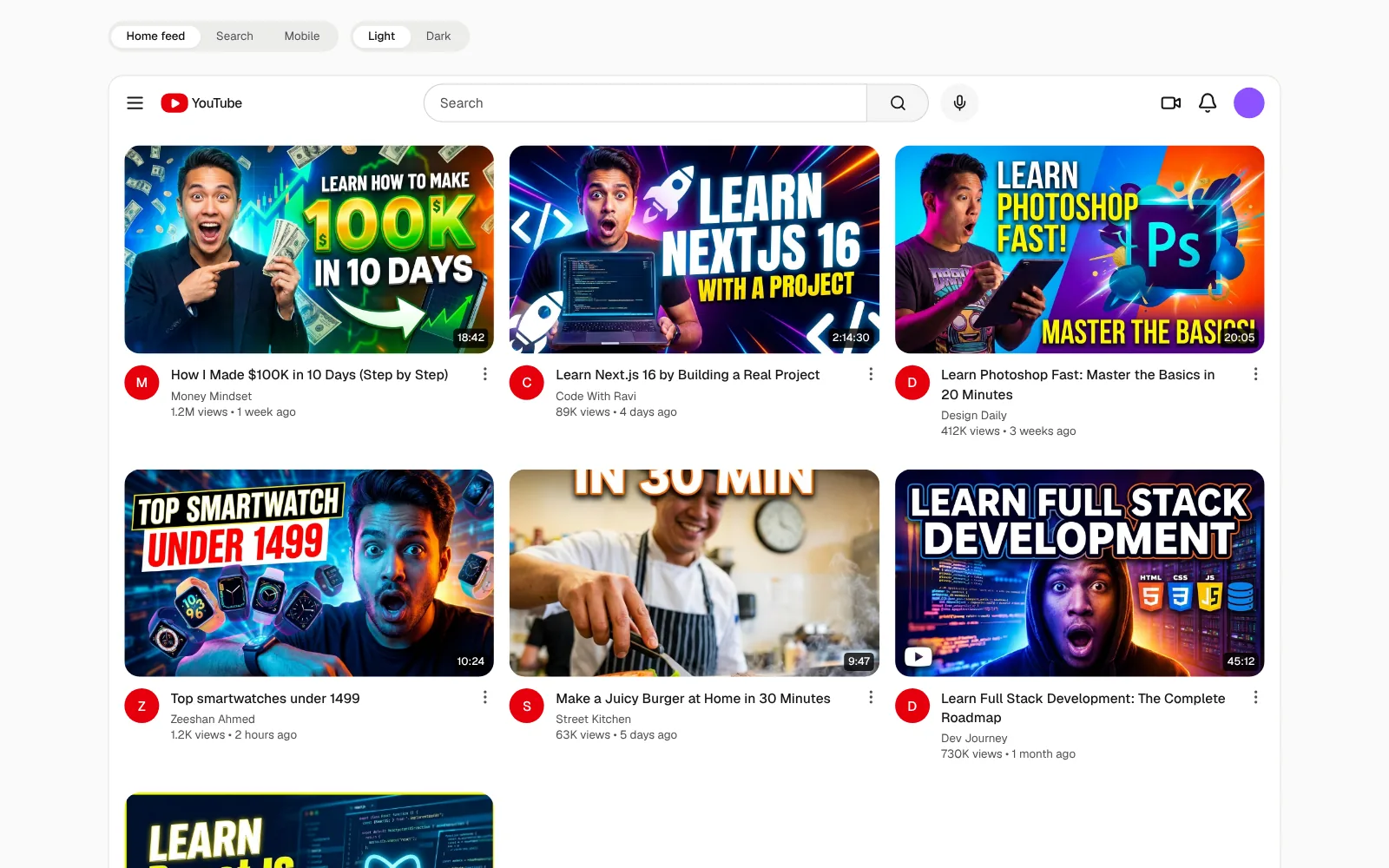Play the 100K in 10 Days thumbnail
The width and height of the screenshot is (1389, 868).
[x=309, y=249]
